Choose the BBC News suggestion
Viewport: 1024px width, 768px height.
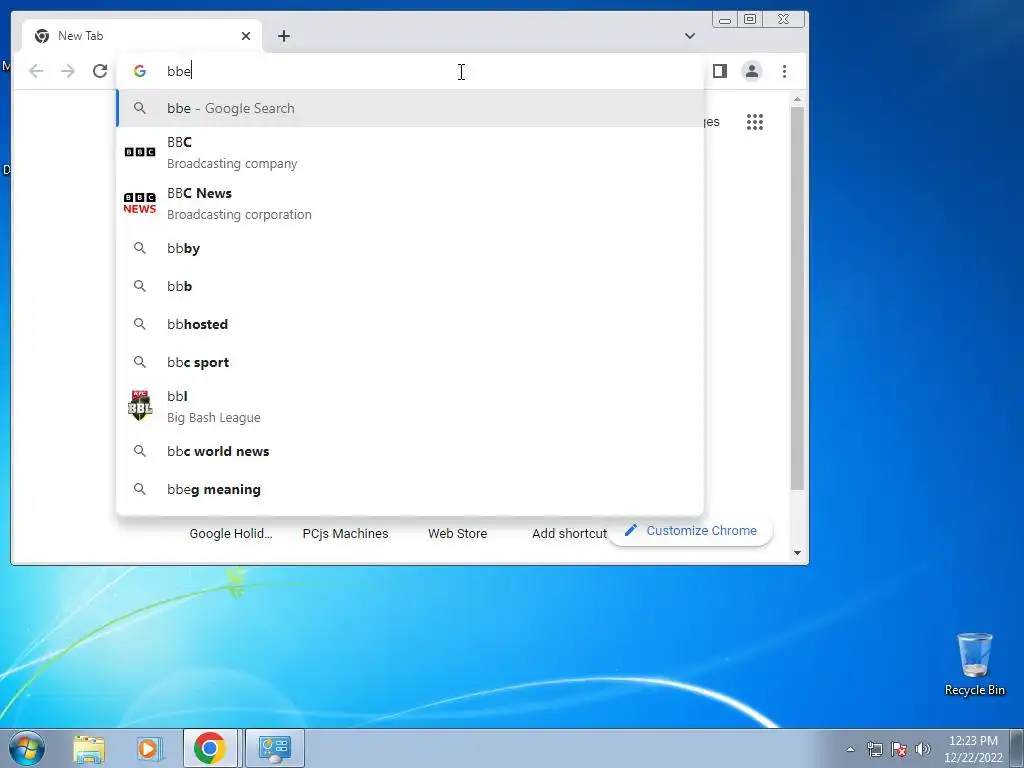pos(410,203)
